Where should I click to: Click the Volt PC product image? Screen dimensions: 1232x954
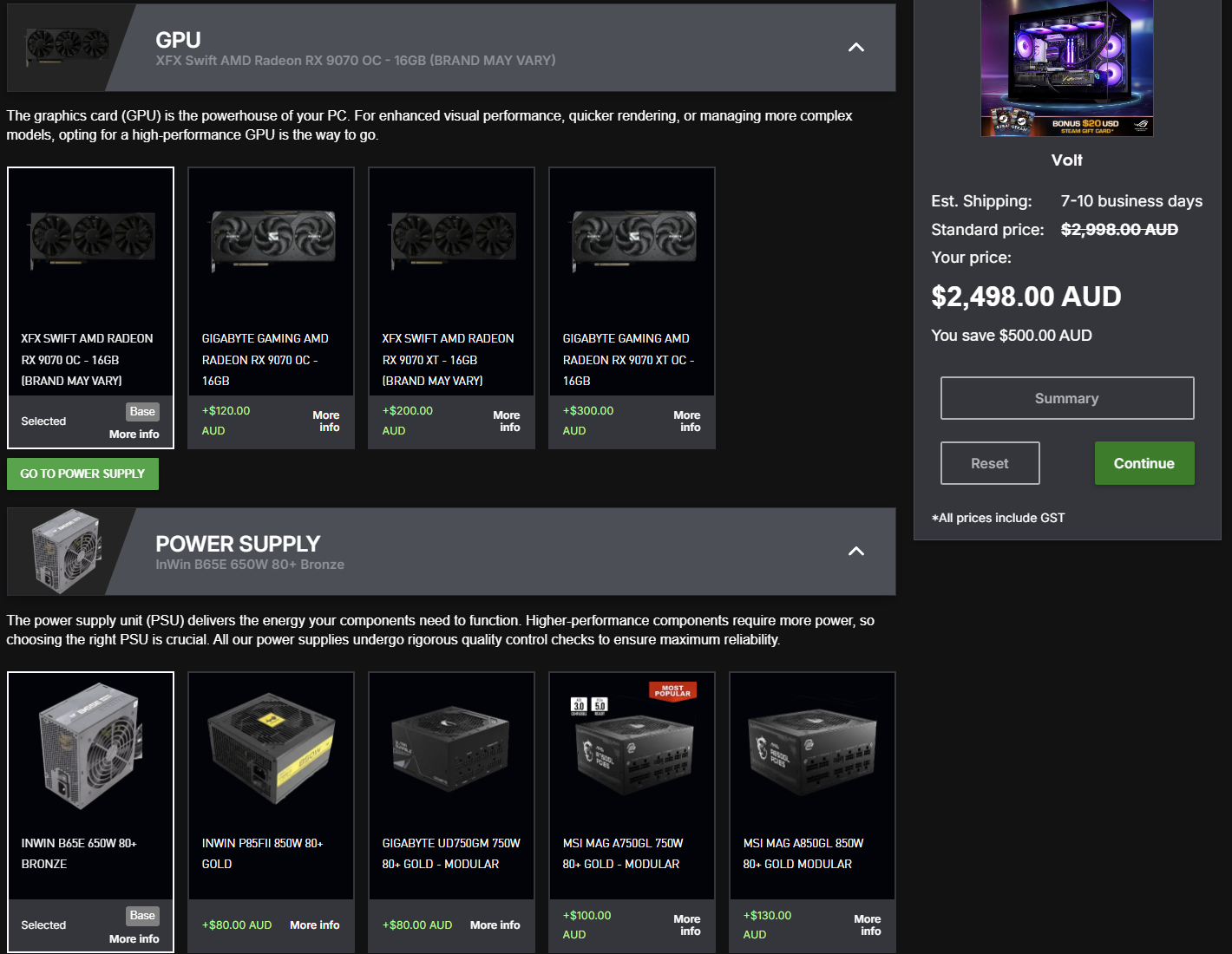tap(1067, 68)
